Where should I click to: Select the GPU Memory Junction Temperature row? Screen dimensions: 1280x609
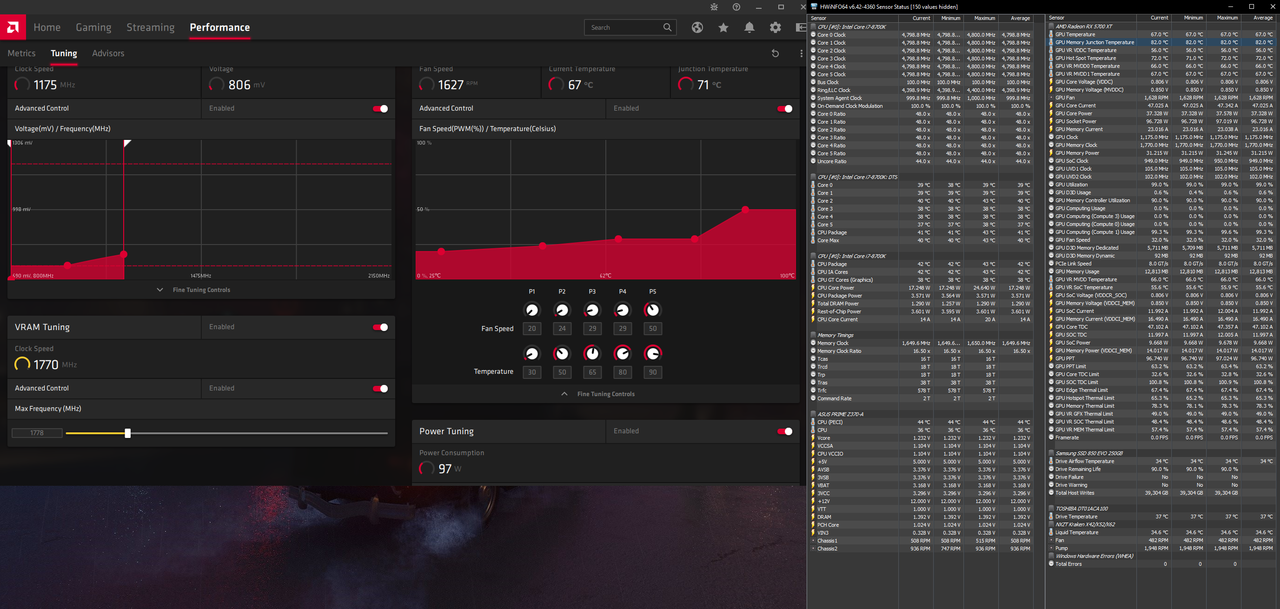1162,42
